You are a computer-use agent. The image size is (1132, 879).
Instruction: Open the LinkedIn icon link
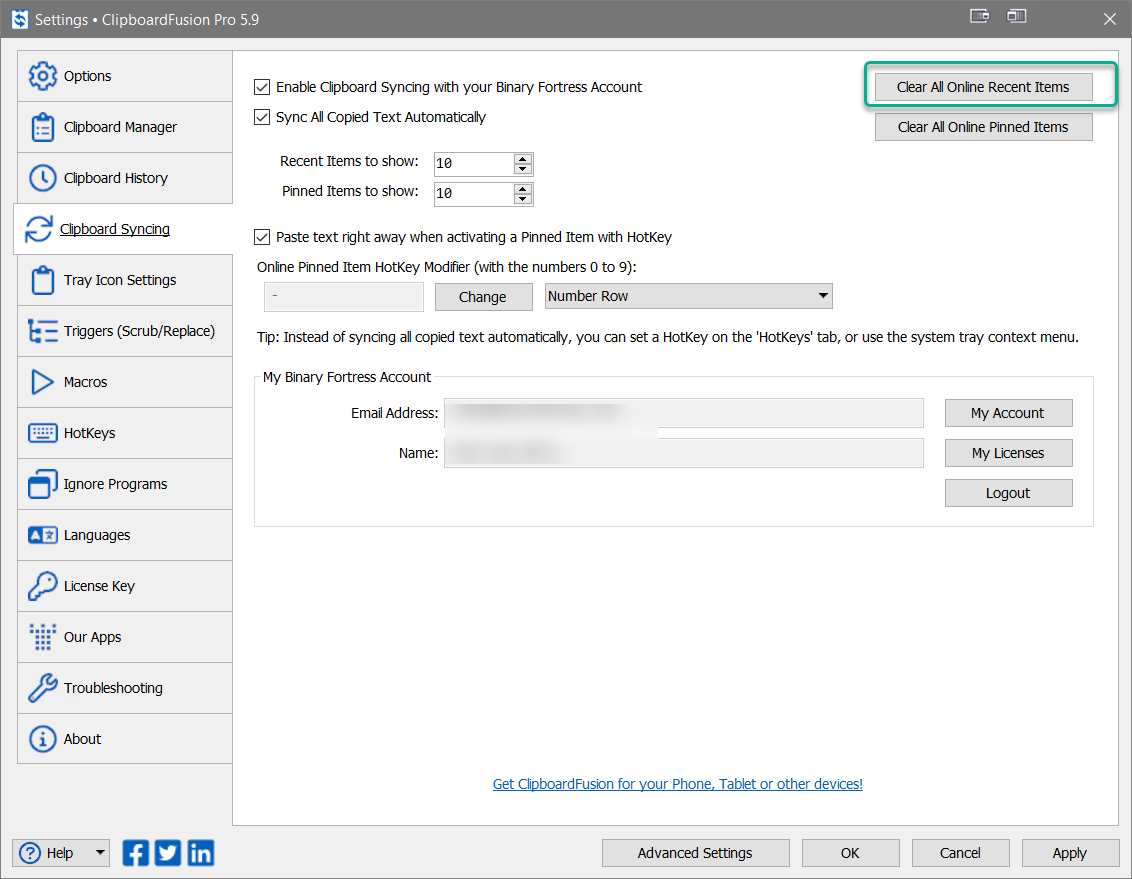pyautogui.click(x=201, y=853)
